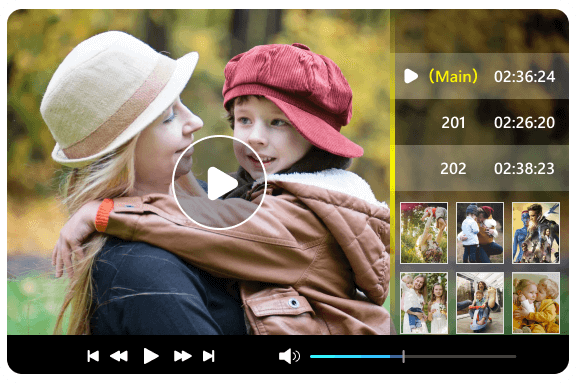Skip to previous chapter icon

click(x=93, y=356)
